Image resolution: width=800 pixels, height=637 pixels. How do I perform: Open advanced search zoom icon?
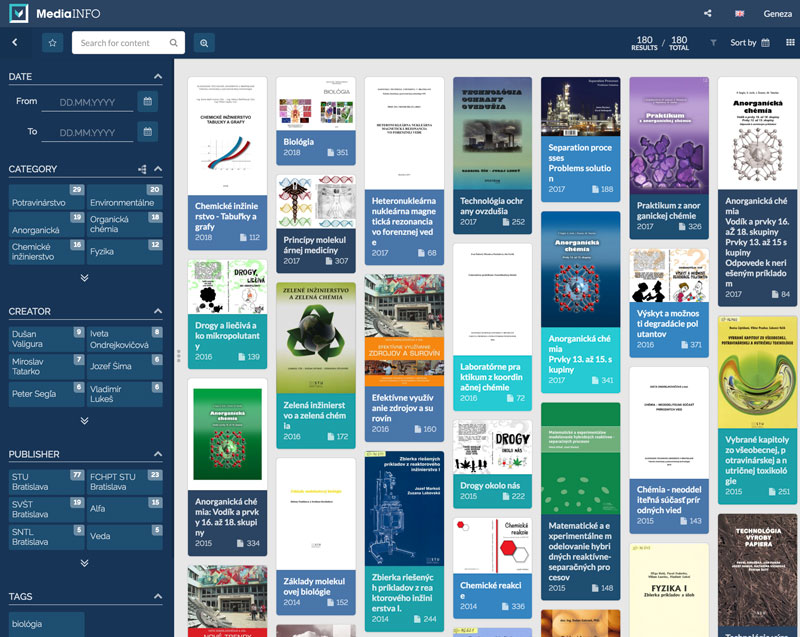[204, 43]
